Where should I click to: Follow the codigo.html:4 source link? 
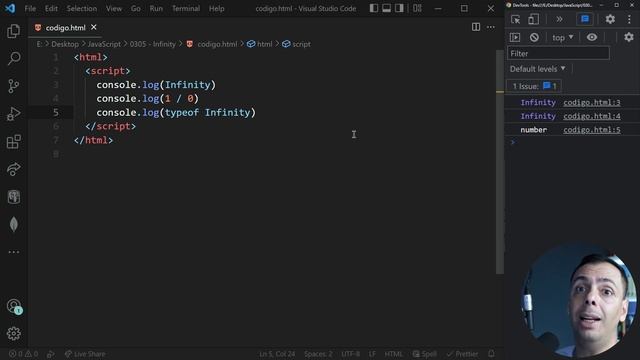(592, 116)
